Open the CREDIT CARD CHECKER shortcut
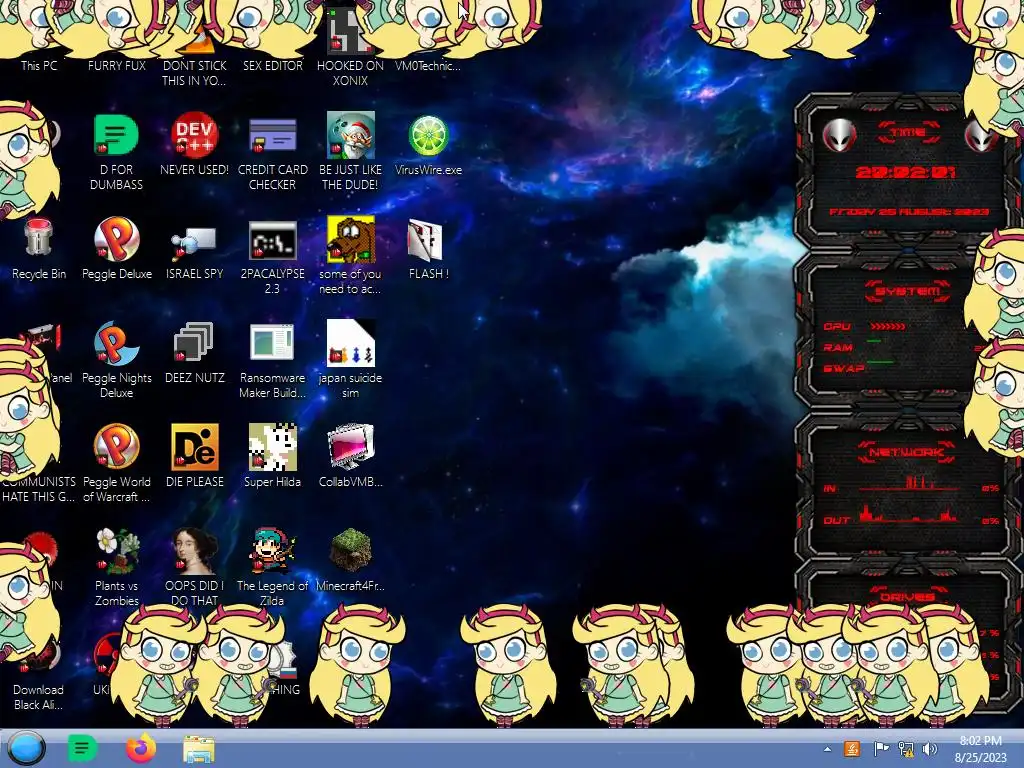1024x768 pixels. pos(272,135)
